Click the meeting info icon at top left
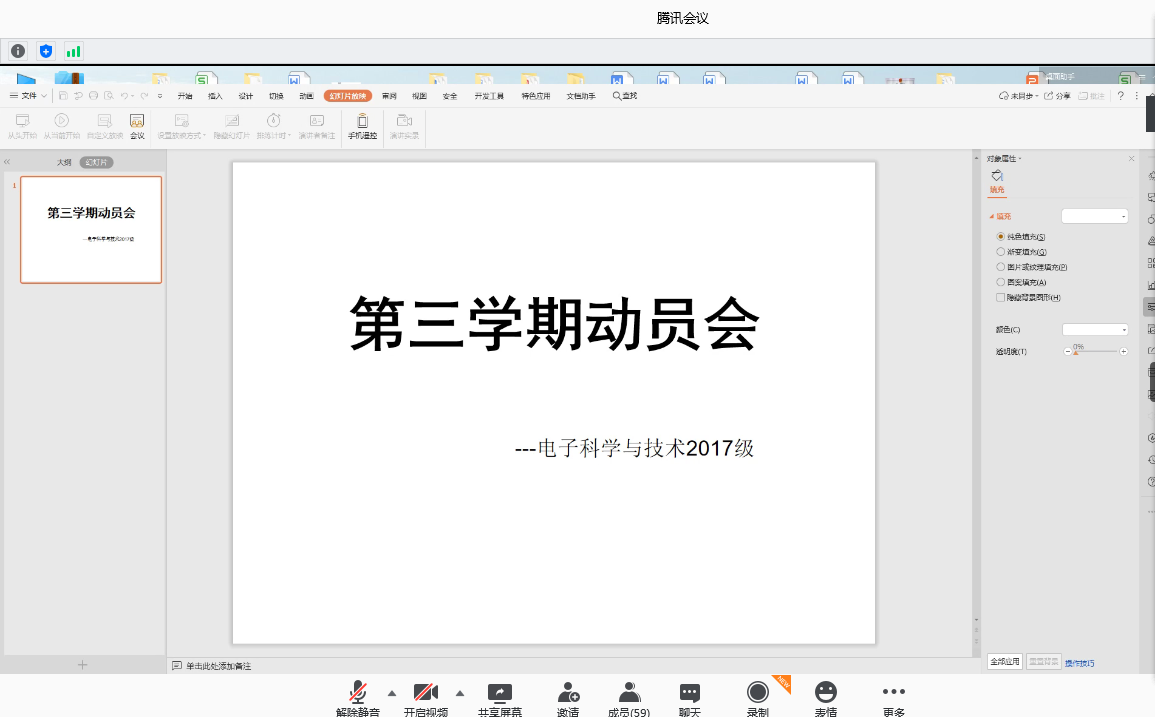The height and width of the screenshot is (717, 1155). pos(18,51)
